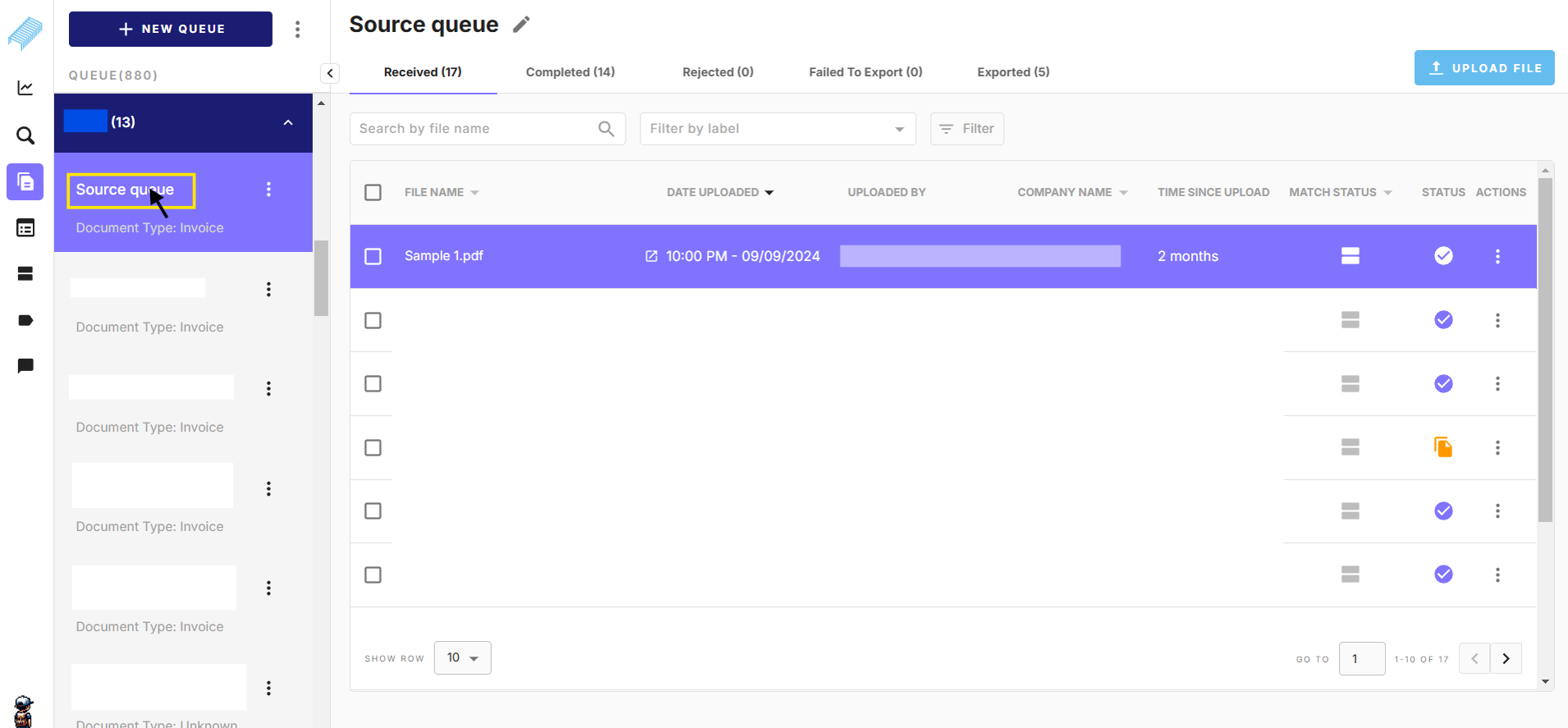Open Source queue three-dot menu in sidebar
This screenshot has width=1568, height=728.
pos(268,190)
